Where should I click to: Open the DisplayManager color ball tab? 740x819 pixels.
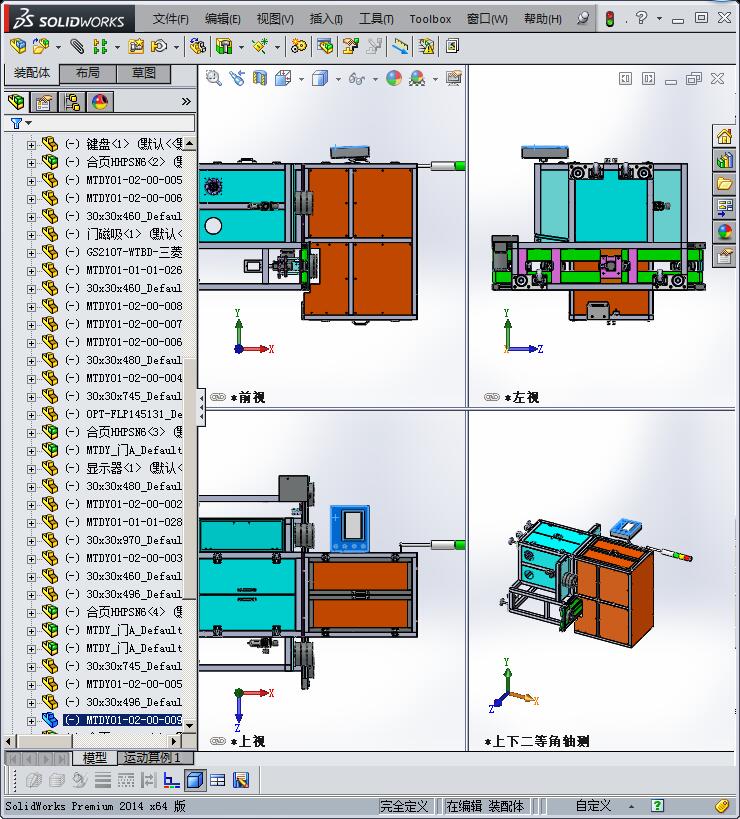coord(100,101)
